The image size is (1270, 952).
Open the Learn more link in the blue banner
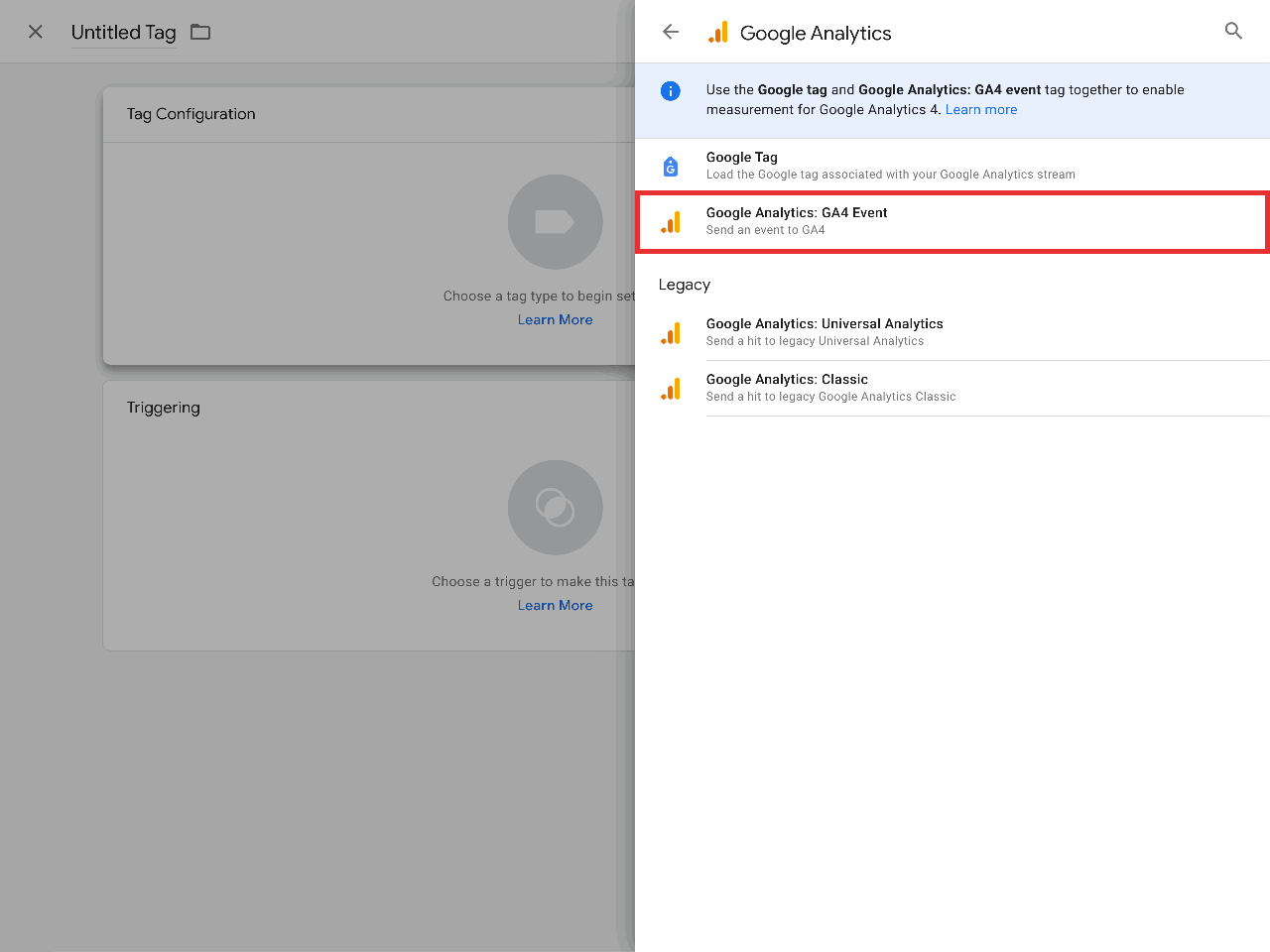point(981,109)
